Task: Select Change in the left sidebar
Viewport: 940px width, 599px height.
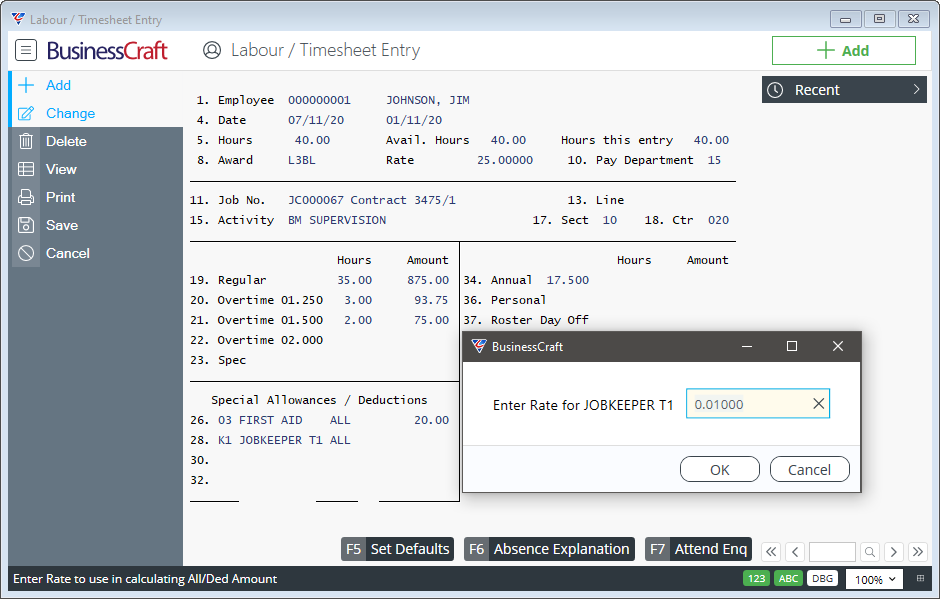Action: point(97,113)
